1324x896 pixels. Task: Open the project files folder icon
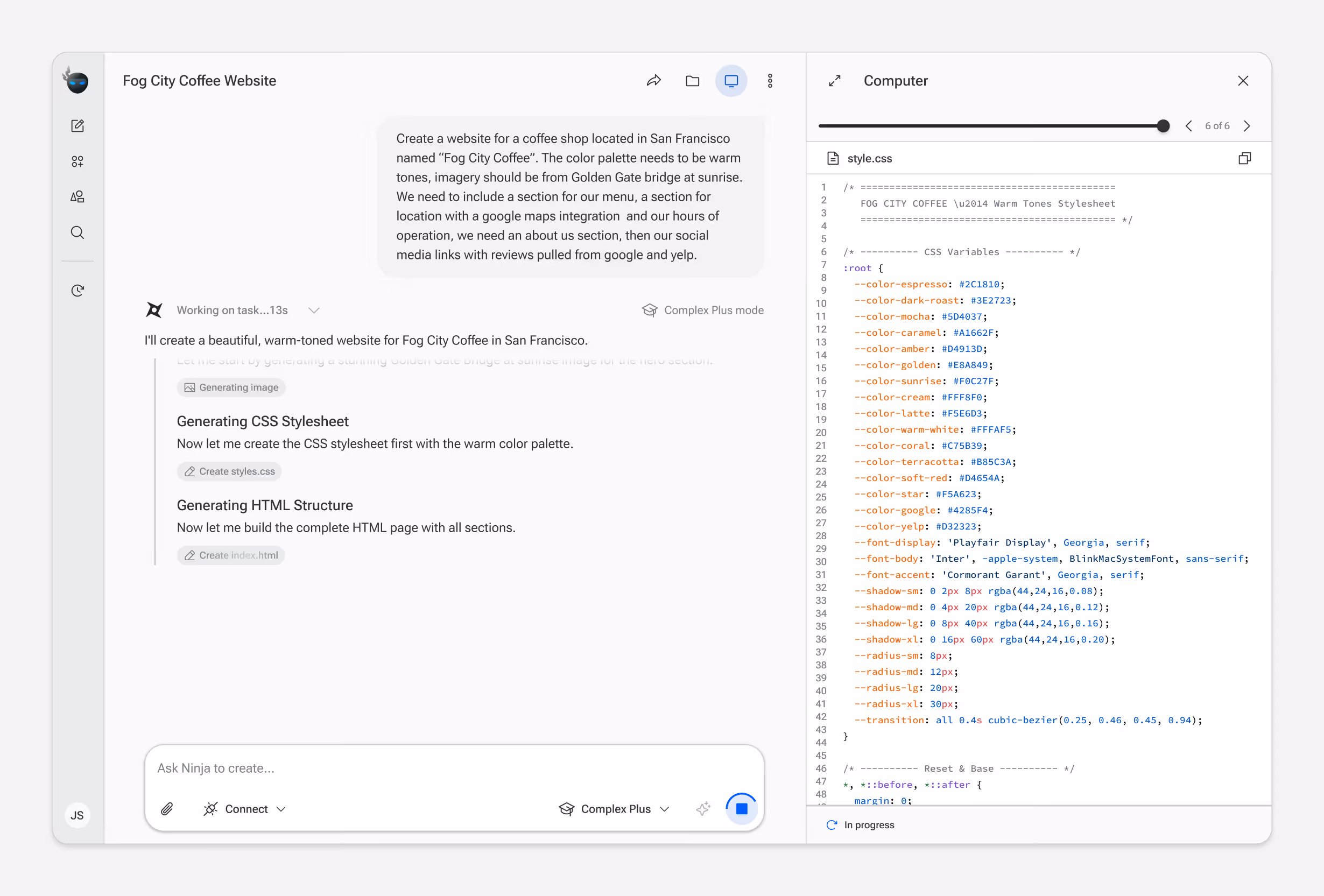click(x=692, y=81)
